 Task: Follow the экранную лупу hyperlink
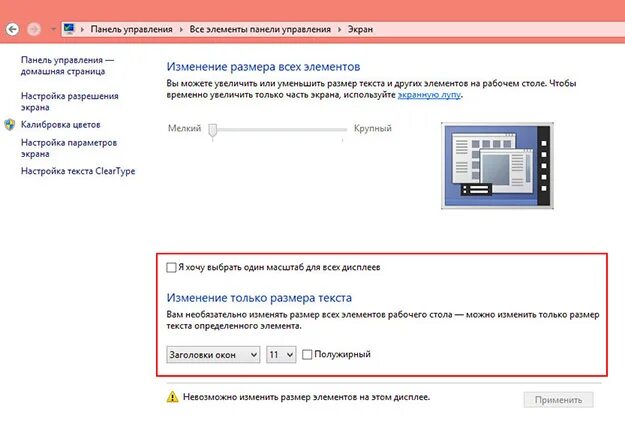click(429, 95)
